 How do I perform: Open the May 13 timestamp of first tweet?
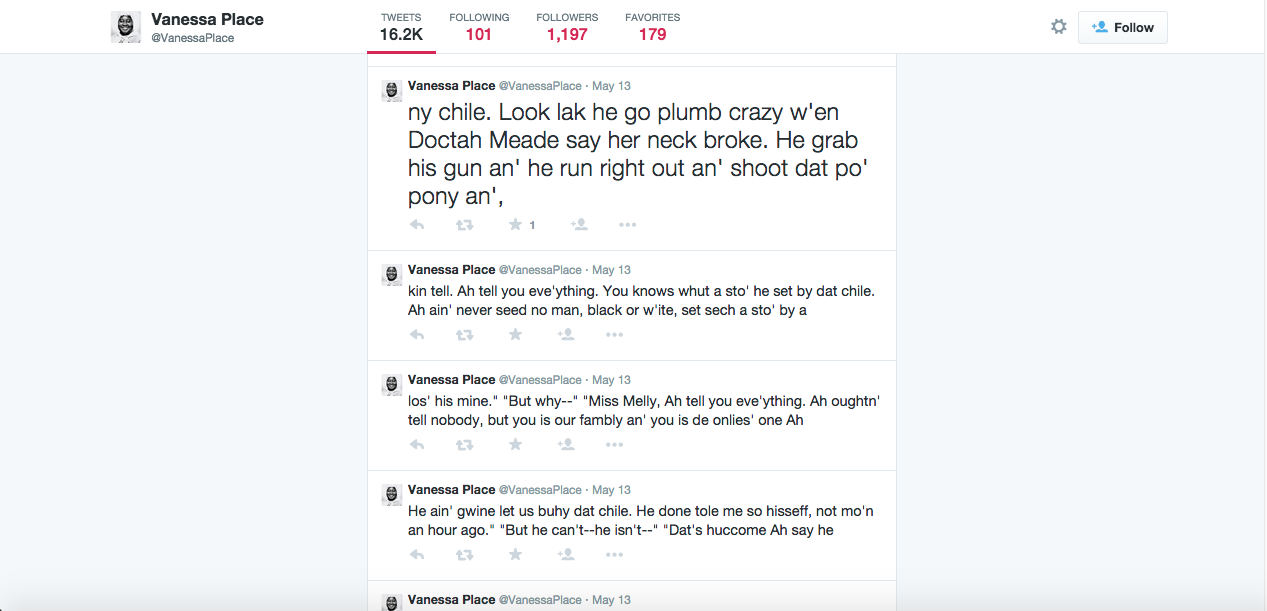[611, 86]
